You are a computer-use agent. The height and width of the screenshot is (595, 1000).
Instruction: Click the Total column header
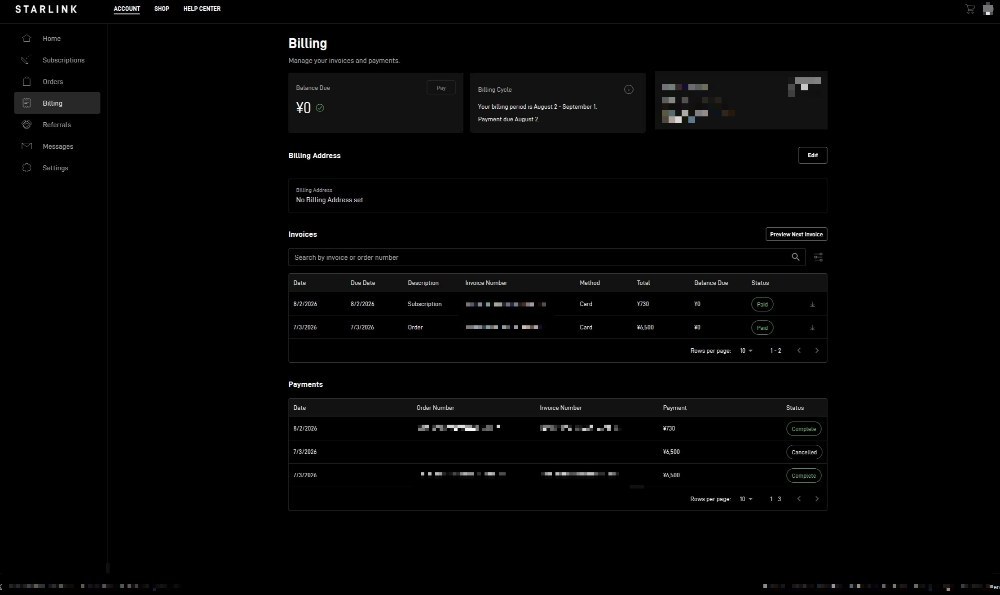(x=643, y=283)
